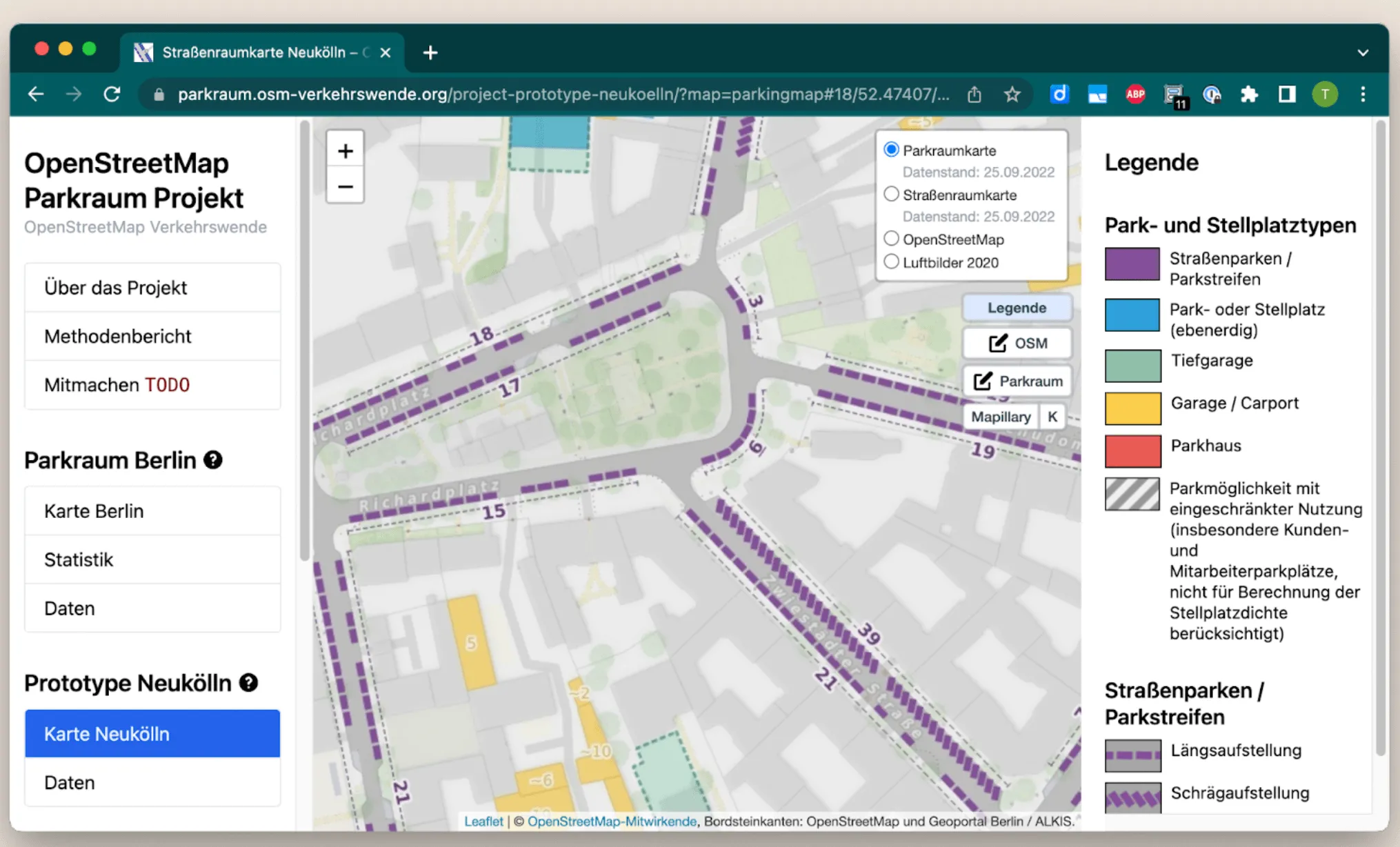
Task: Click the parking count label 18
Action: click(x=481, y=337)
